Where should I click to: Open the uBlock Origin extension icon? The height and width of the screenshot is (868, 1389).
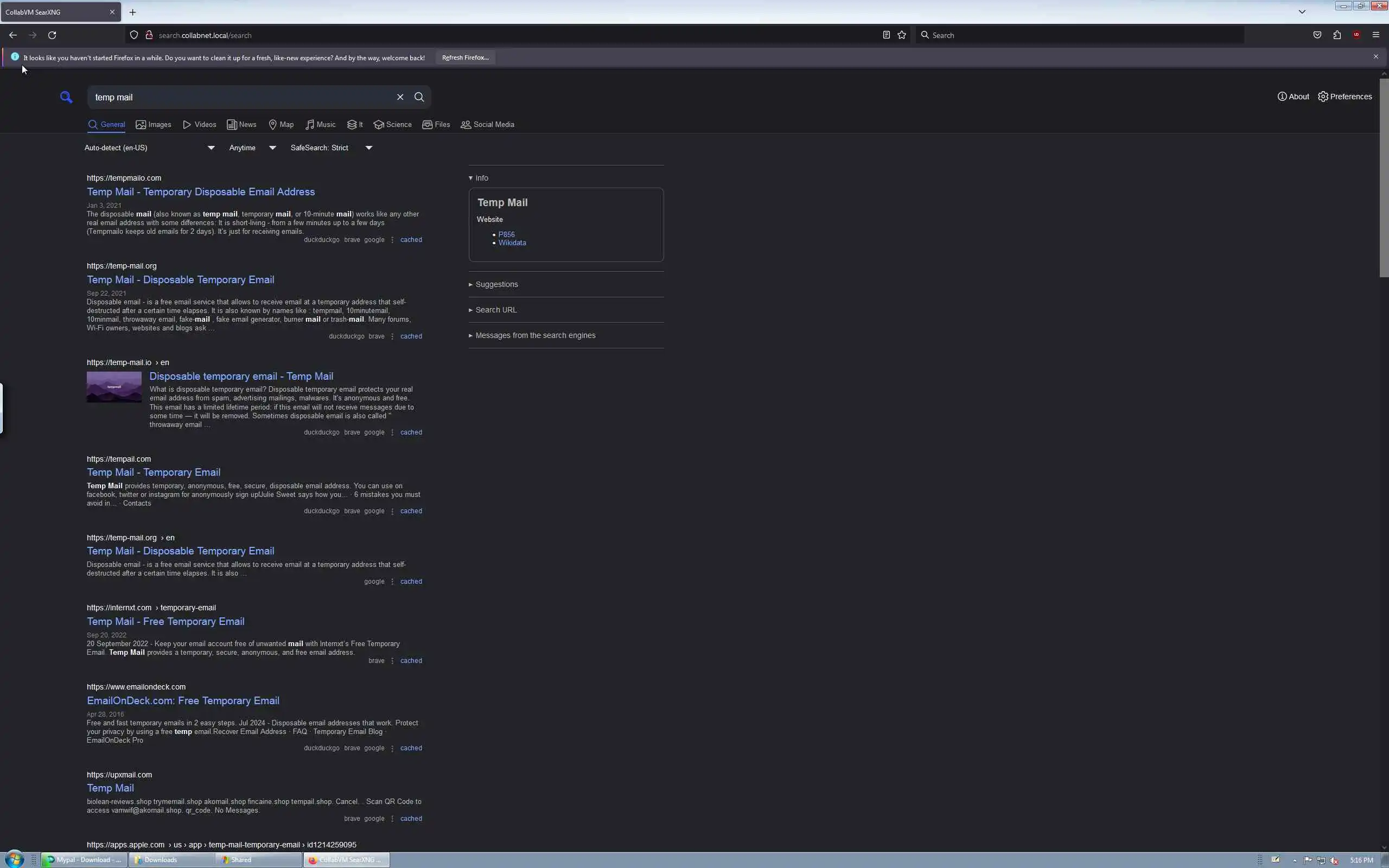click(1356, 35)
